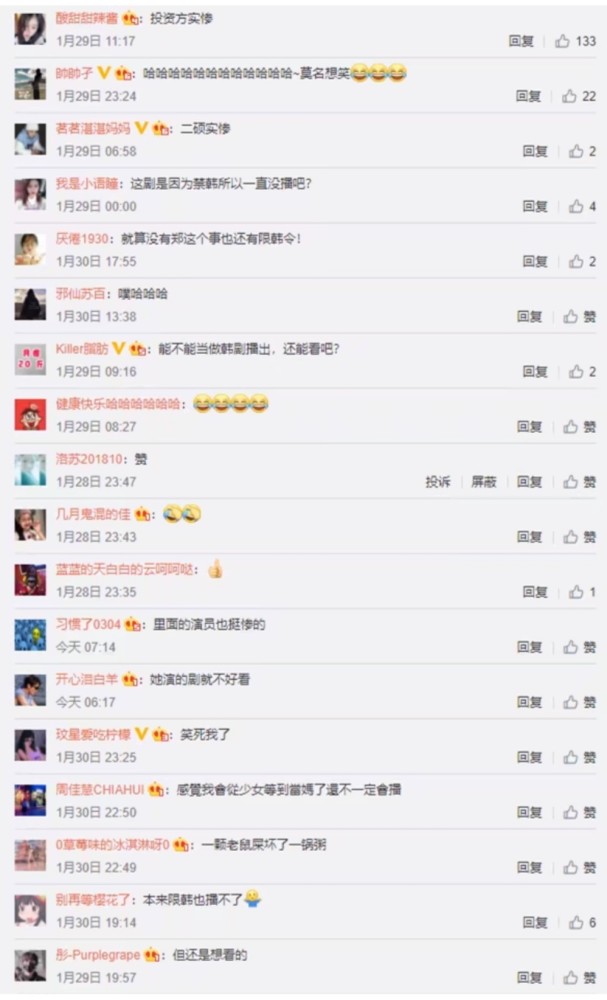Click 赞 on the comment posted 今天 07:14

coord(580,647)
